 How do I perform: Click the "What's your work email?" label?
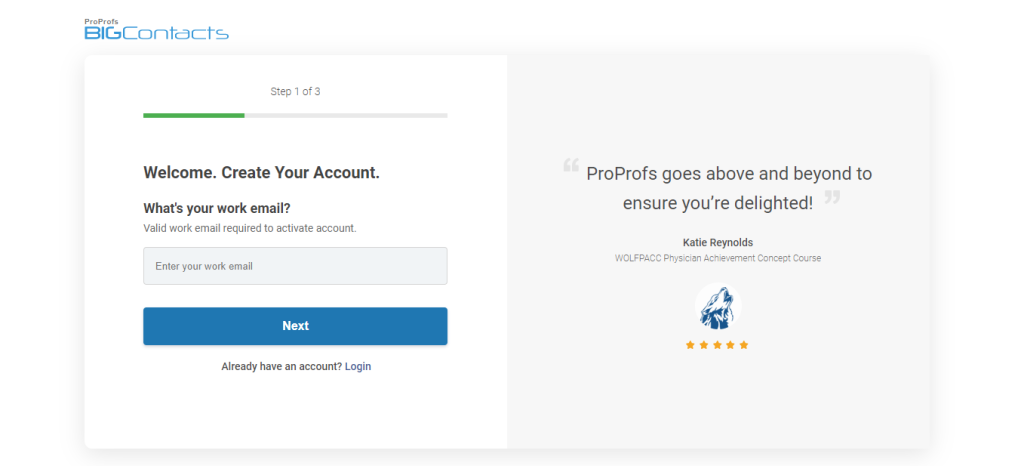tap(217, 209)
